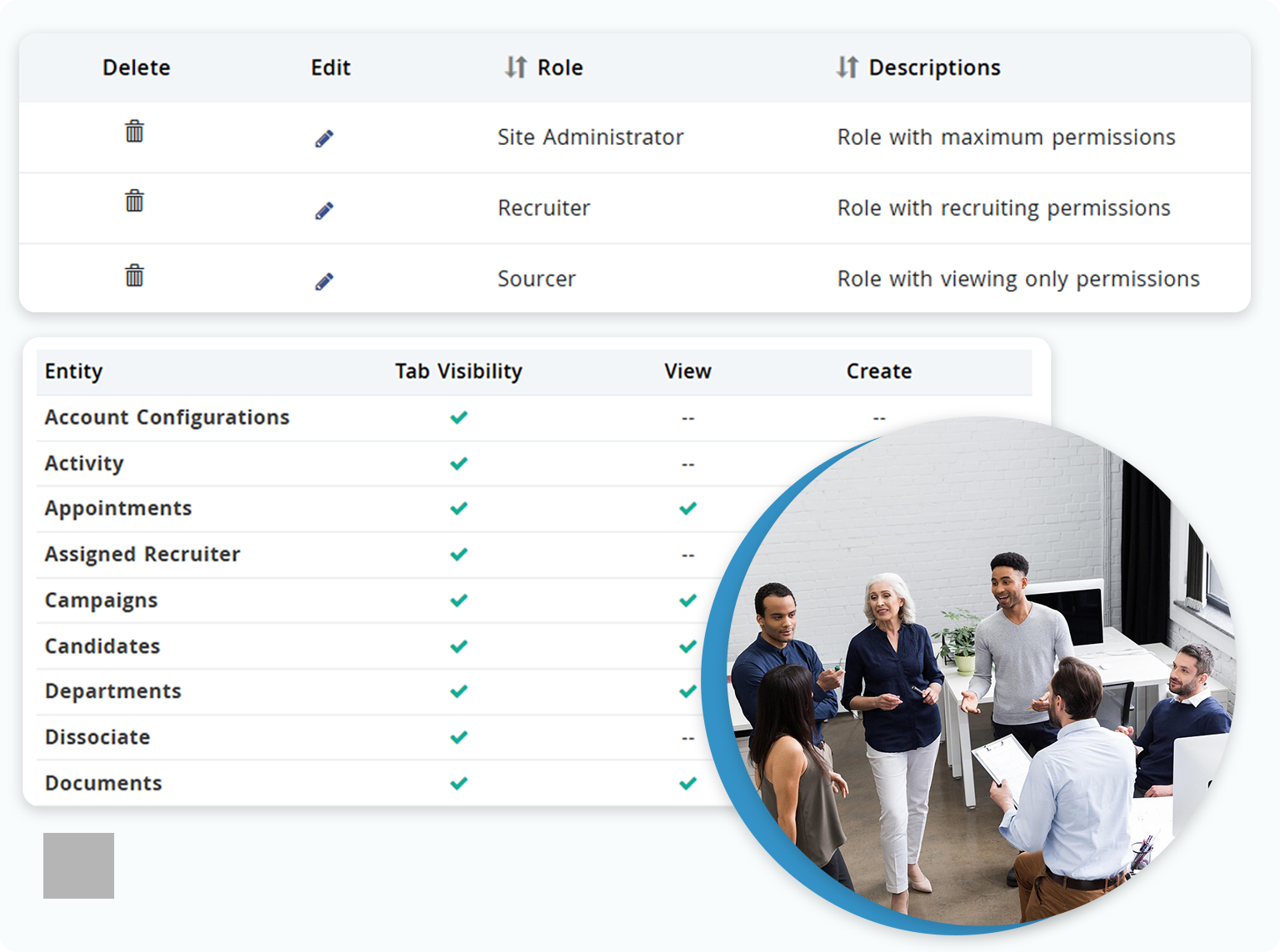Click the View dash for Activity
This screenshot has height=952, width=1280.
687,464
